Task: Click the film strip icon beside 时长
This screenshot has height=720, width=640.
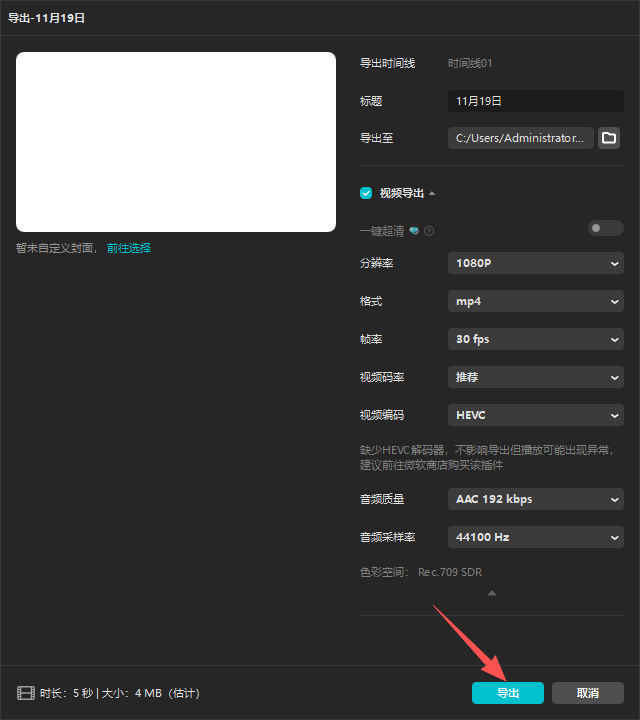Action: [25, 693]
